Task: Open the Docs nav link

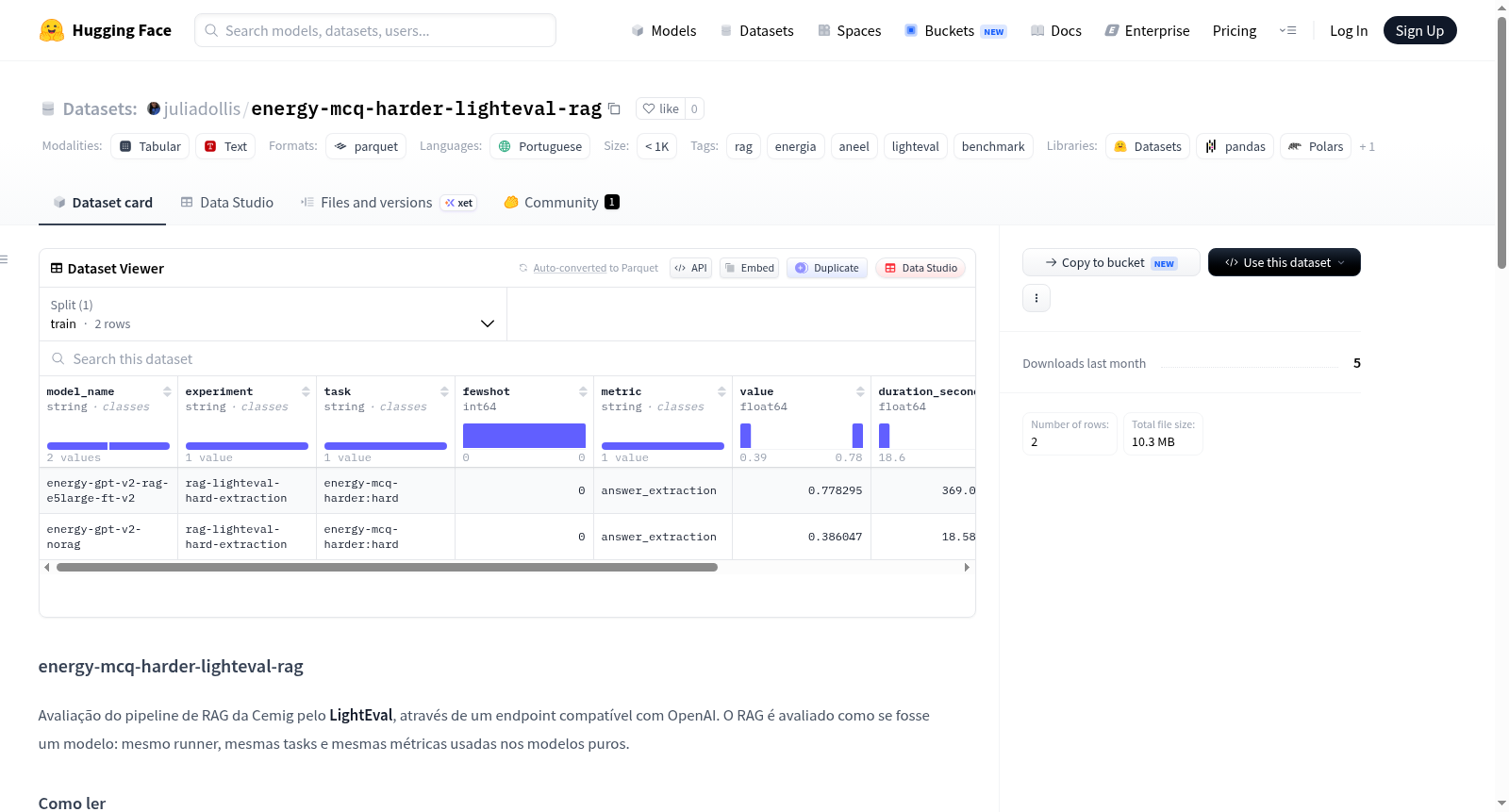Action: pos(1056,31)
